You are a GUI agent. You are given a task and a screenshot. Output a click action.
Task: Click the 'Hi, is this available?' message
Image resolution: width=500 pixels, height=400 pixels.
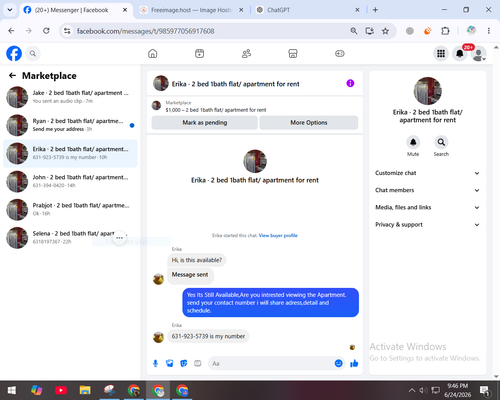(197, 260)
